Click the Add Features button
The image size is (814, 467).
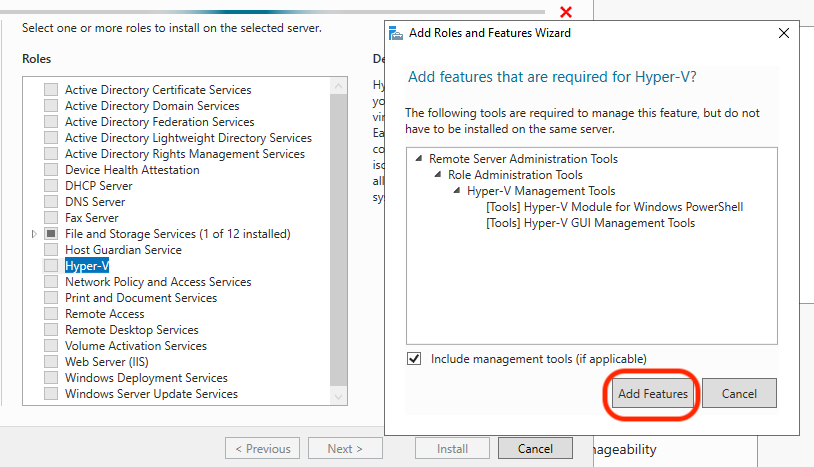coord(653,393)
